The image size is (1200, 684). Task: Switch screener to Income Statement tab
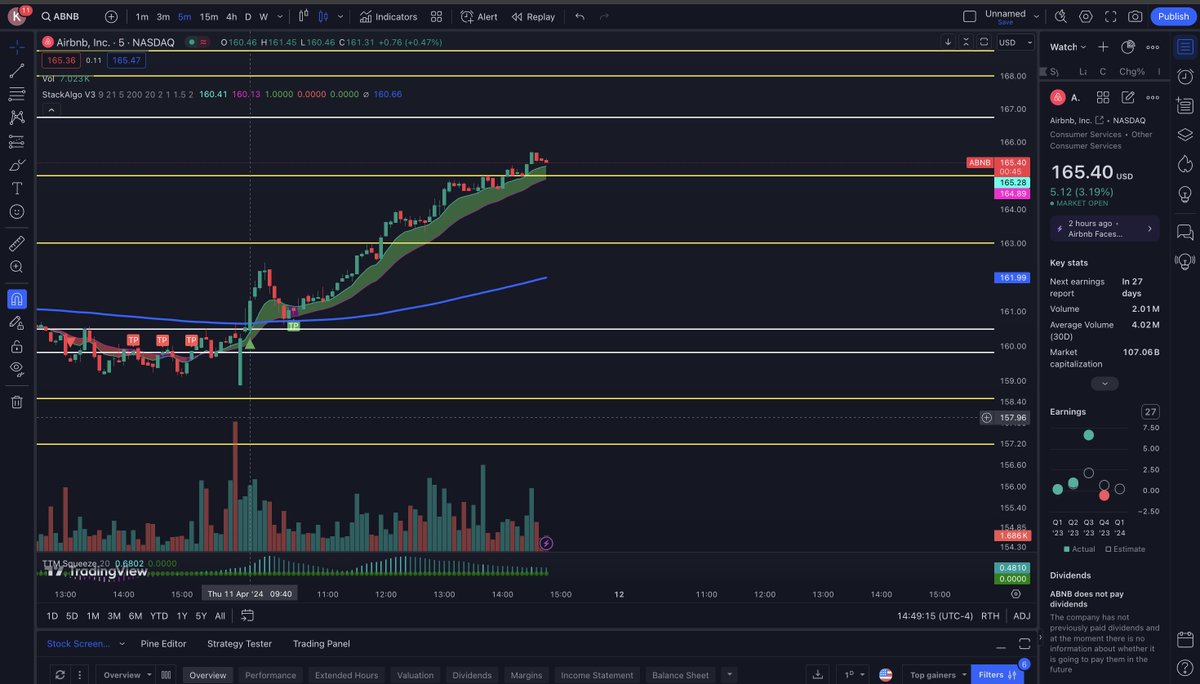597,675
